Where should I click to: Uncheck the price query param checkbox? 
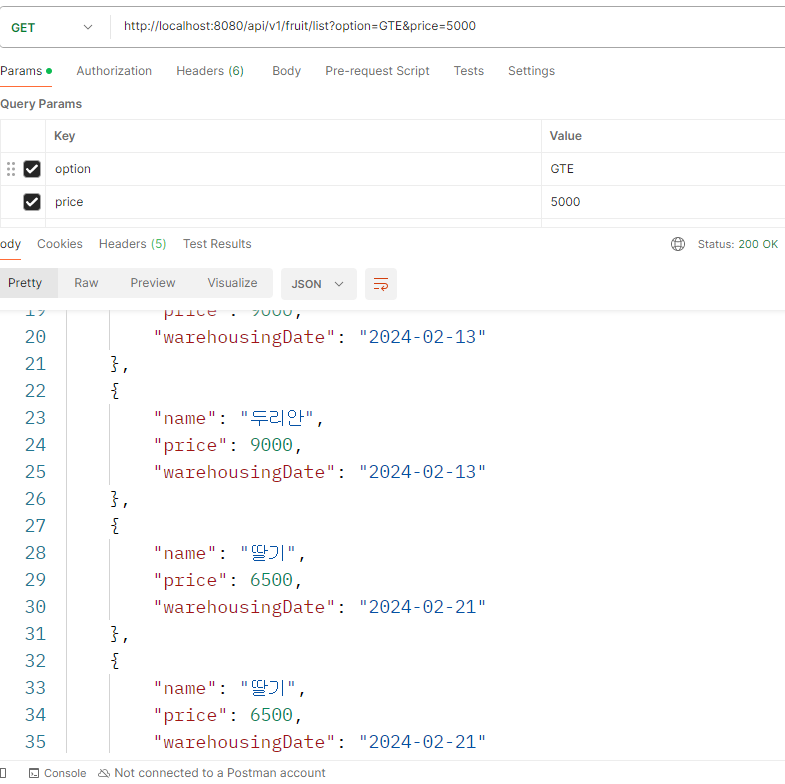[32, 202]
